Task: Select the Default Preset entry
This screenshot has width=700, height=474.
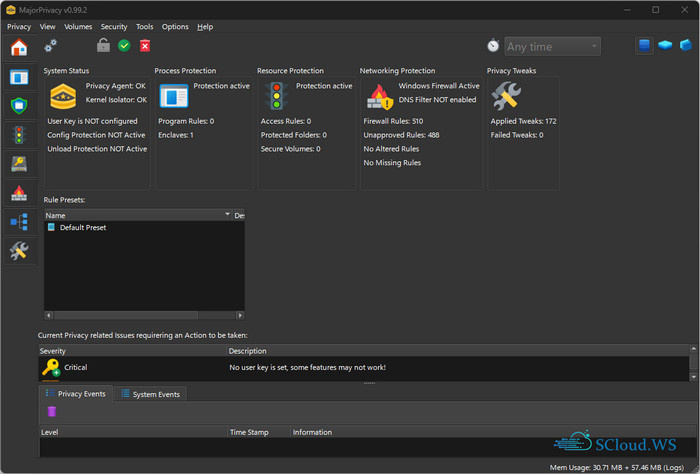Action: tap(82, 228)
